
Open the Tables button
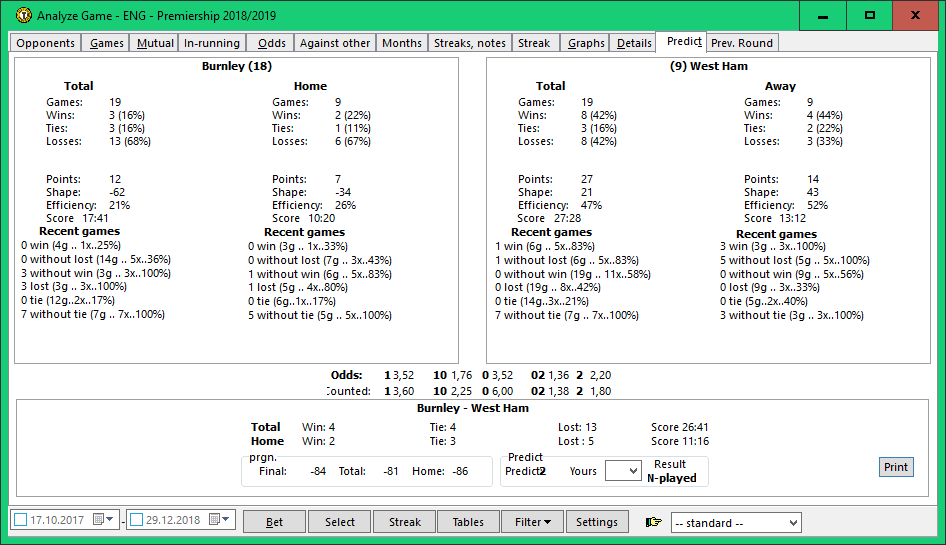coord(467,522)
